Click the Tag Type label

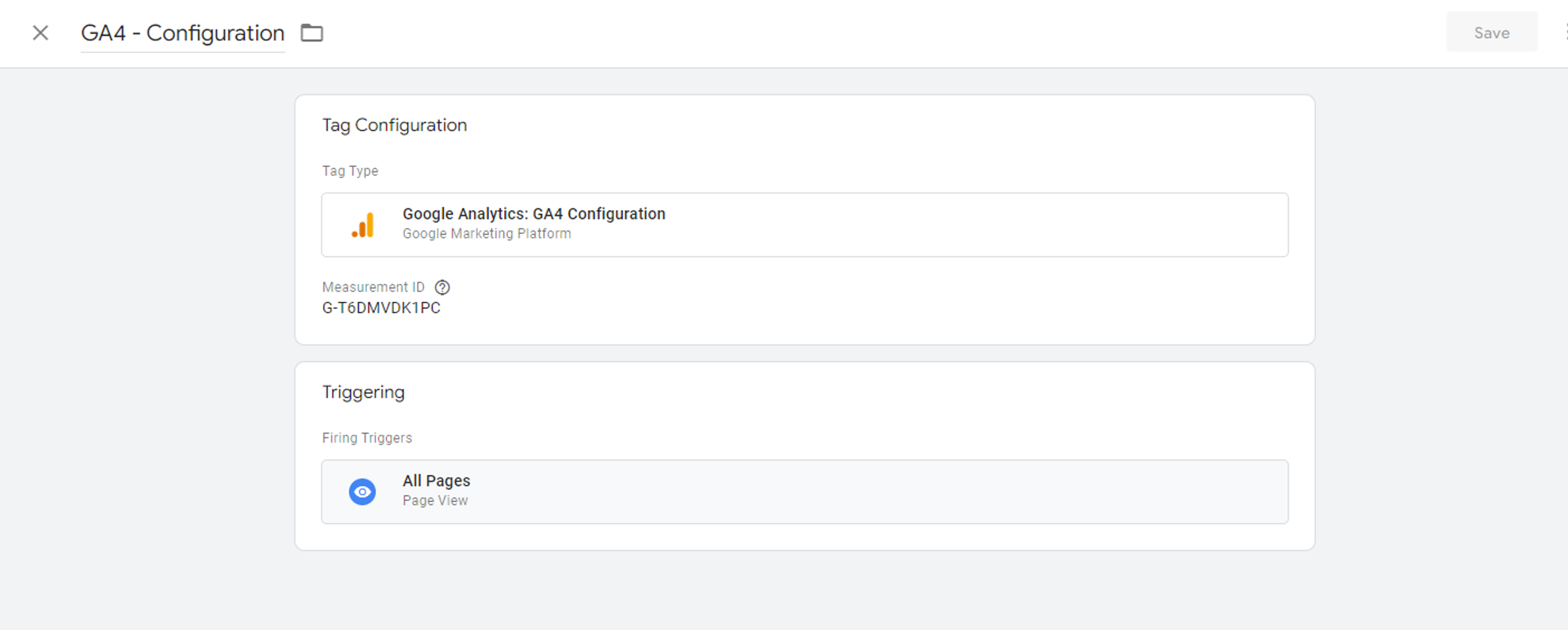click(350, 171)
